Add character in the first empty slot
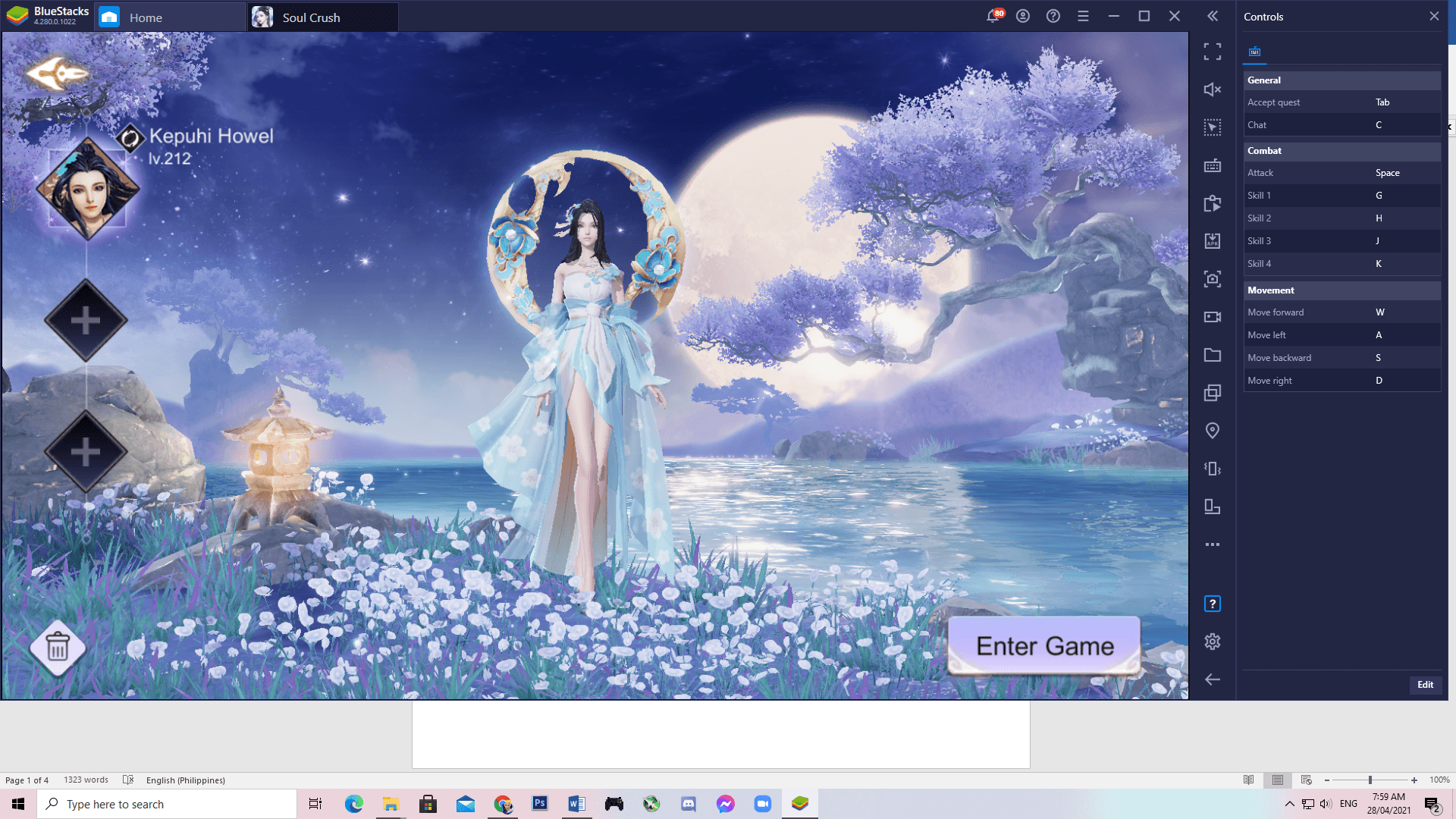 coord(86,321)
